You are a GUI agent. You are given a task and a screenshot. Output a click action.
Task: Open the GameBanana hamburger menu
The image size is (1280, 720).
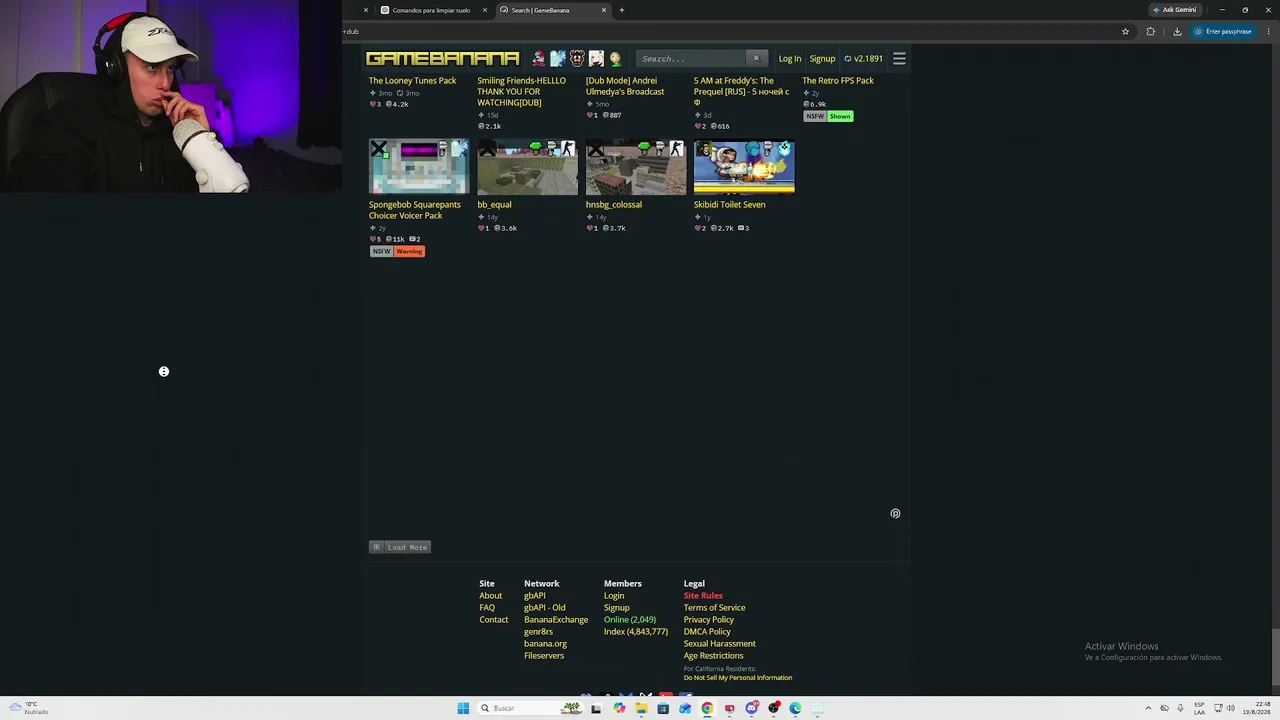tap(899, 59)
